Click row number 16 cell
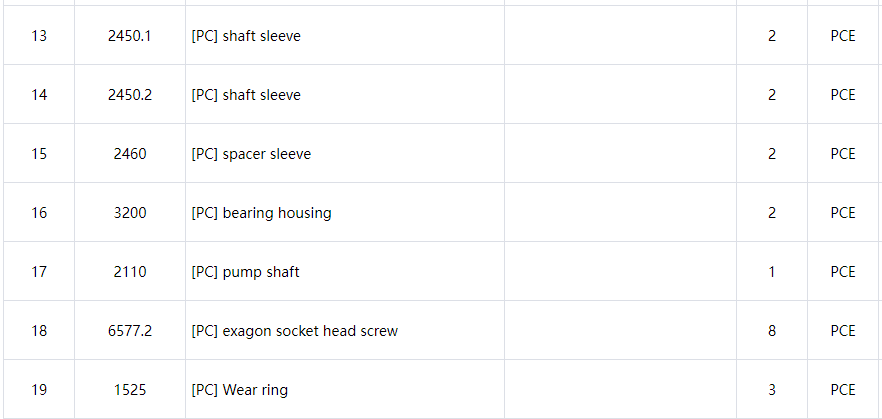Screen dimensions: 882x419 [x=39, y=213]
